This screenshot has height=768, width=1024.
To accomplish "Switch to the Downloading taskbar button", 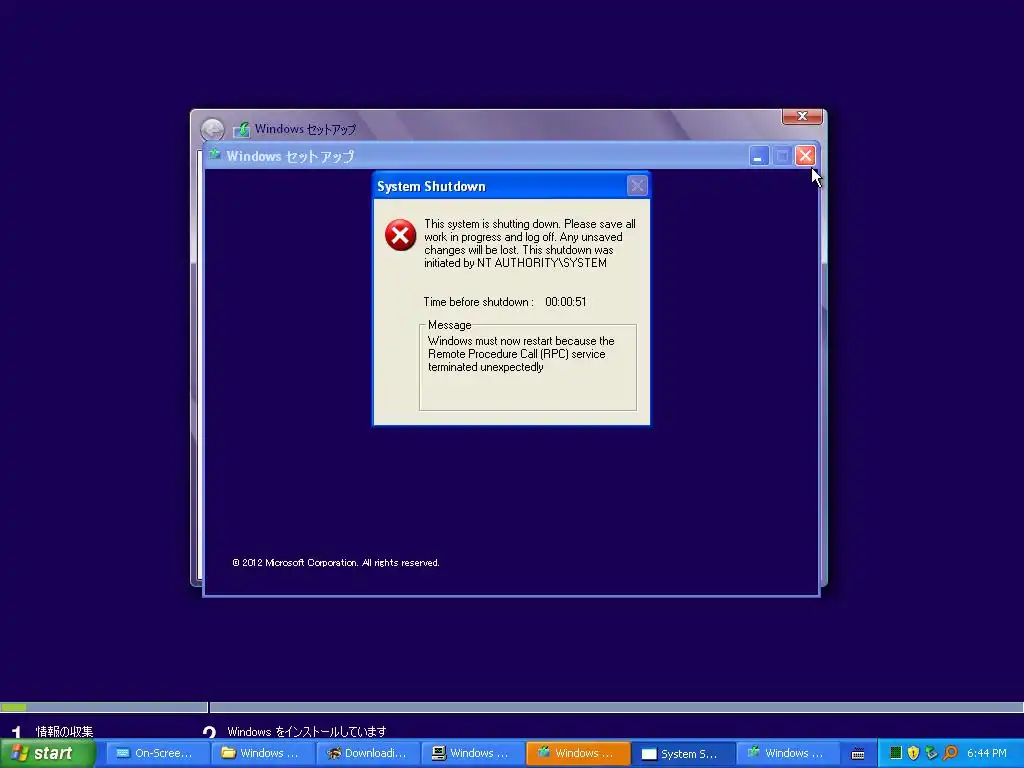I will (368, 753).
